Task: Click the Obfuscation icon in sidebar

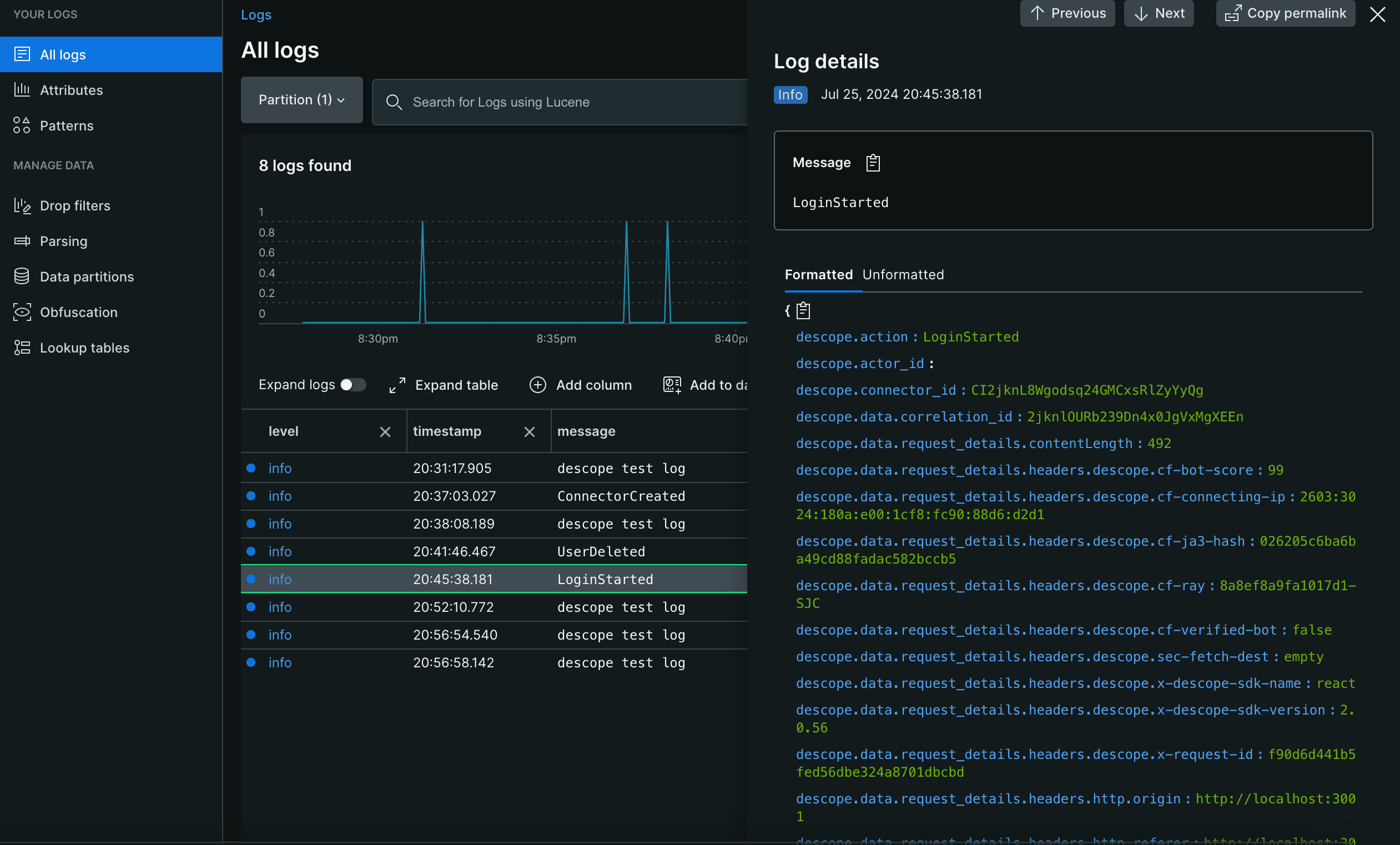Action: (x=21, y=312)
